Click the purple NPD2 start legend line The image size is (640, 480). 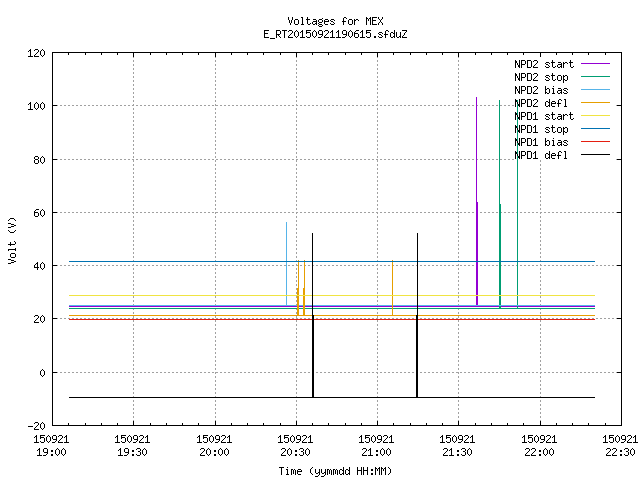595,64
